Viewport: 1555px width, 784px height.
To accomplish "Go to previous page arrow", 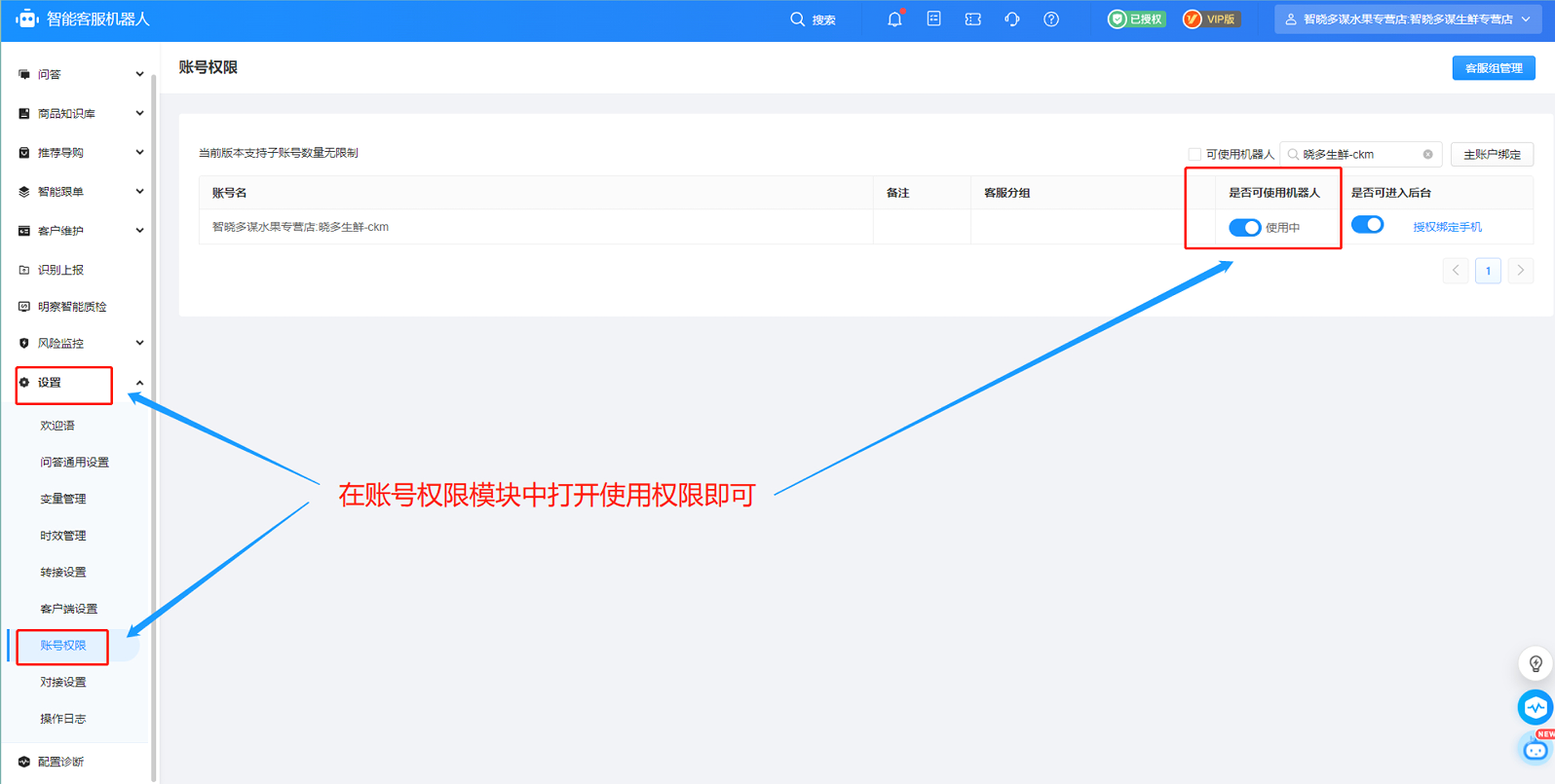I will coord(1456,271).
